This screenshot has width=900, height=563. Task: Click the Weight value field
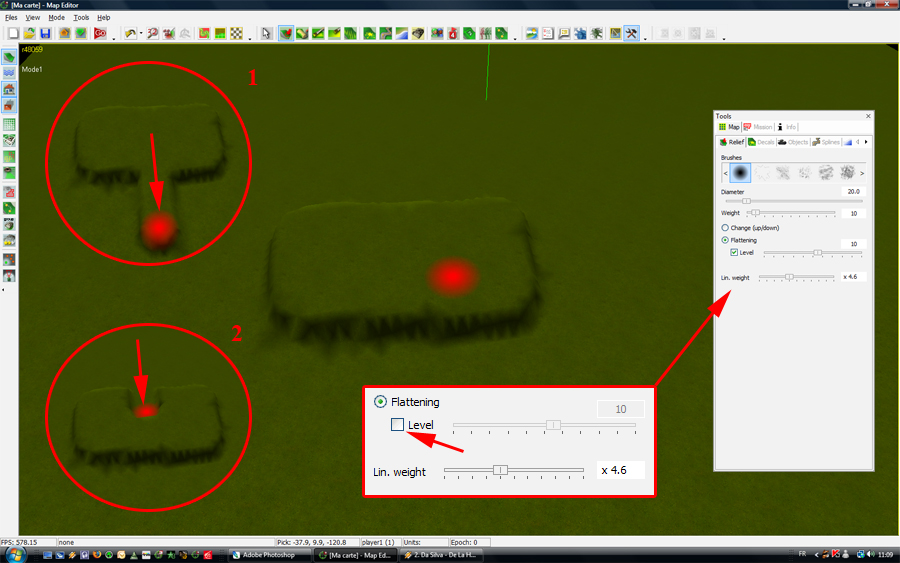click(854, 213)
